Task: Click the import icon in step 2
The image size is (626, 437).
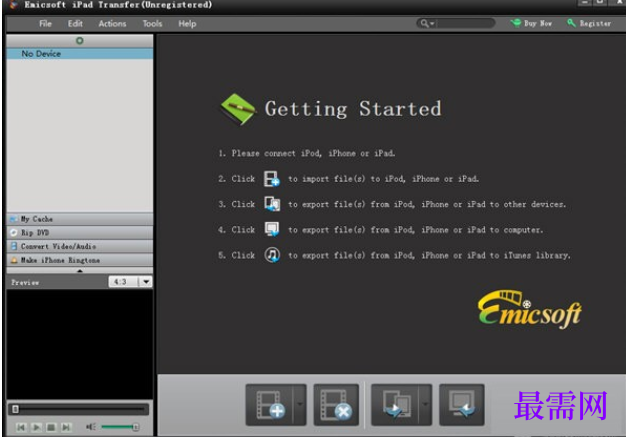Action: tap(272, 179)
